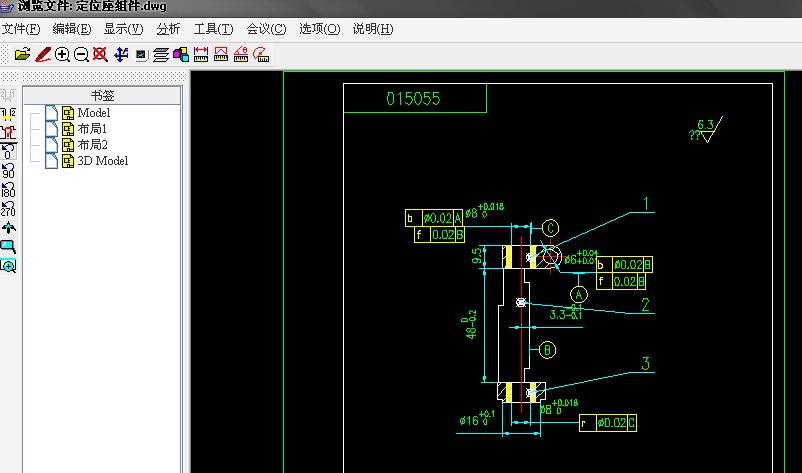The width and height of the screenshot is (802, 473).
Task: Click the yellow file icon beside 布局1
Action: pyautogui.click(x=68, y=128)
